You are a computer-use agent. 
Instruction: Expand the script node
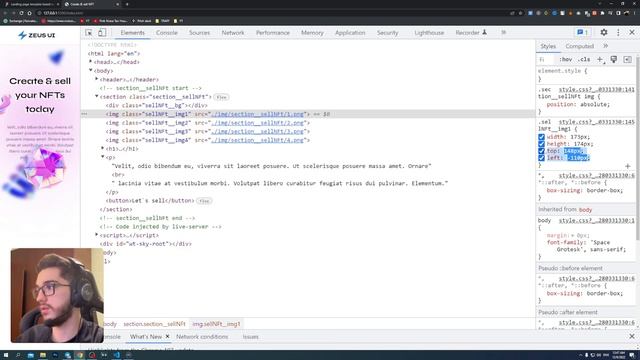click(x=97, y=235)
